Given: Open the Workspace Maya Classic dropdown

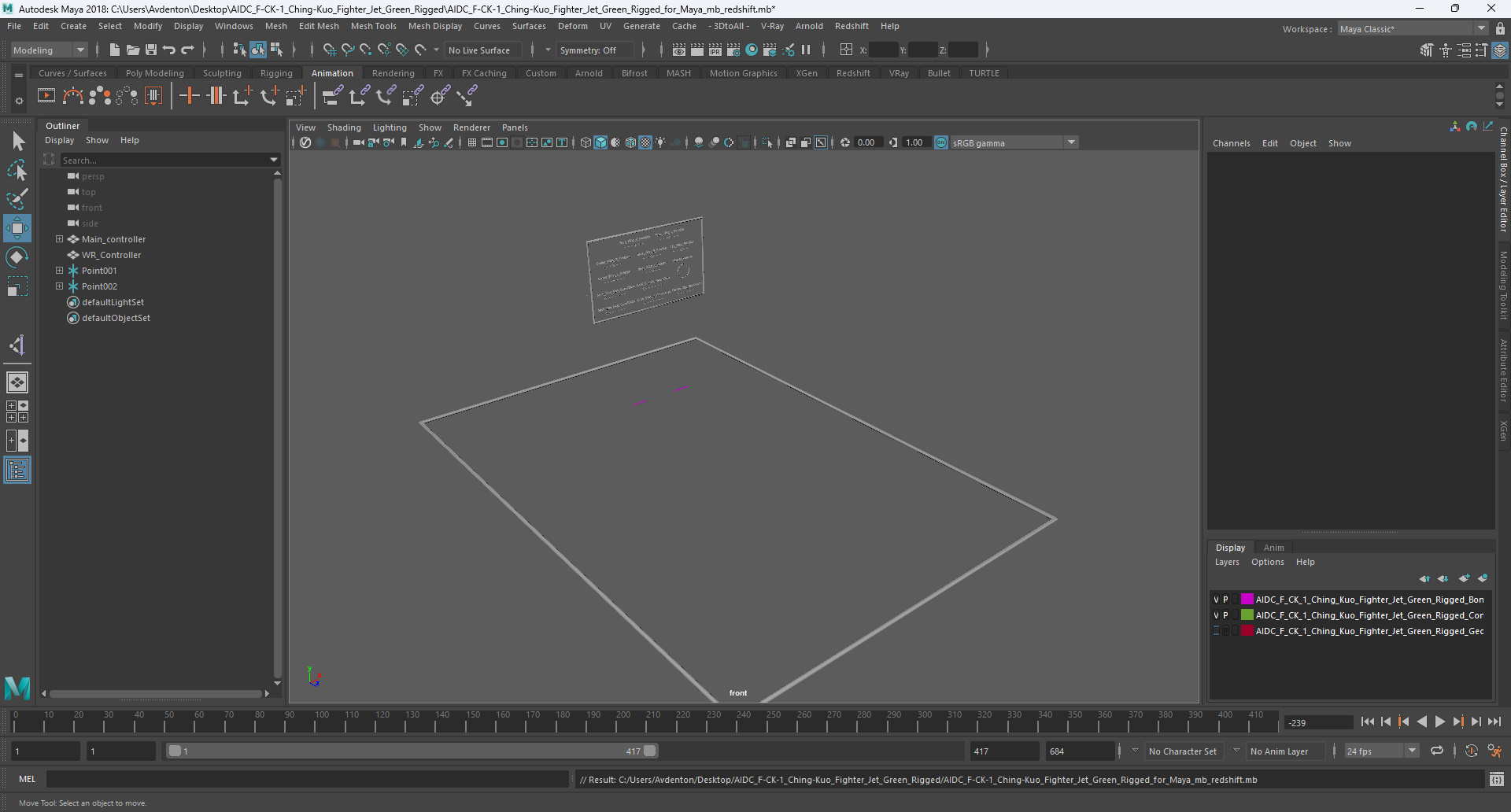Looking at the screenshot, I should pos(1413,28).
